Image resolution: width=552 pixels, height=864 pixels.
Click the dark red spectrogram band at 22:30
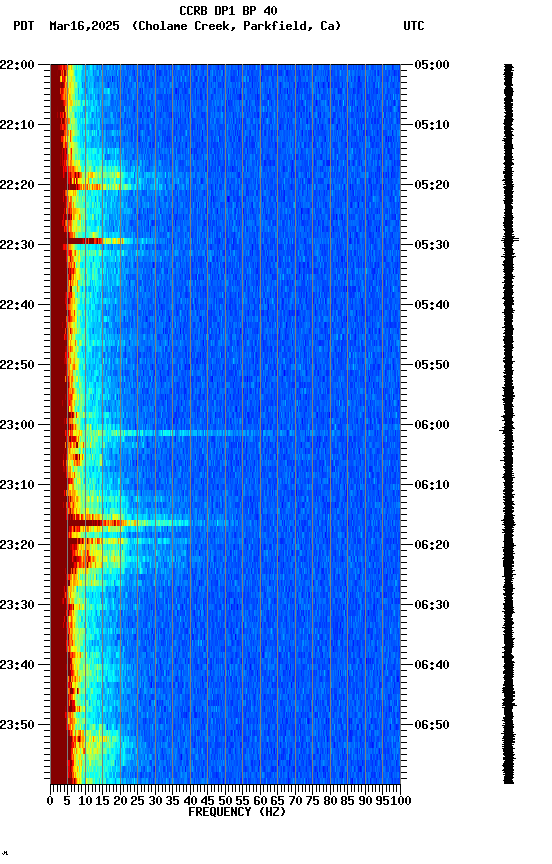coord(85,241)
